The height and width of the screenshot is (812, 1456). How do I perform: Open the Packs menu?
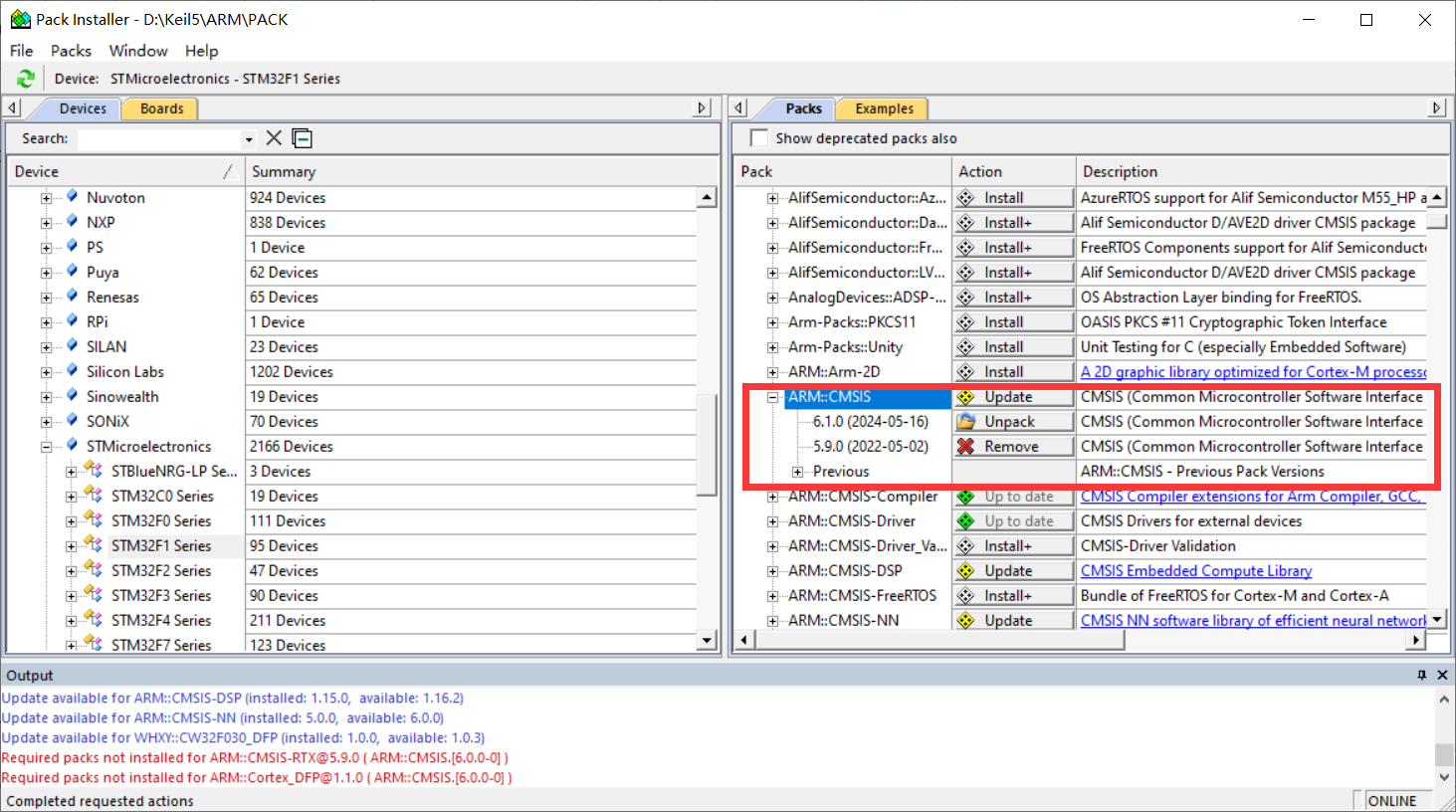71,51
